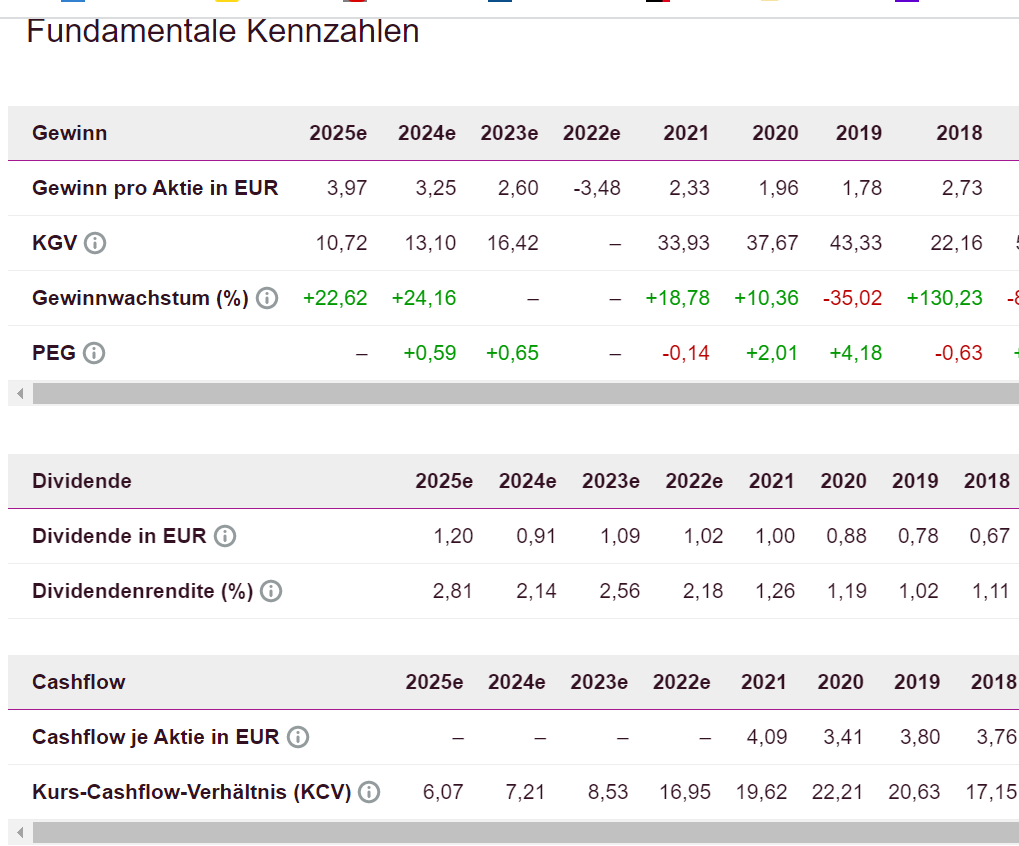The image size is (1019, 846).
Task: Show info for Dividende in EUR
Action: (x=225, y=536)
